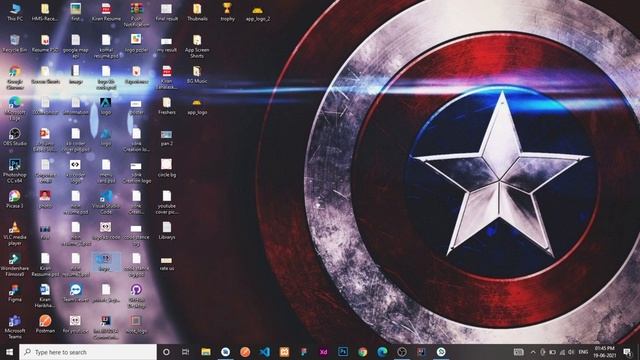The height and width of the screenshot is (360, 640).
Task: Open the HMS-Race folder
Action: (45, 12)
